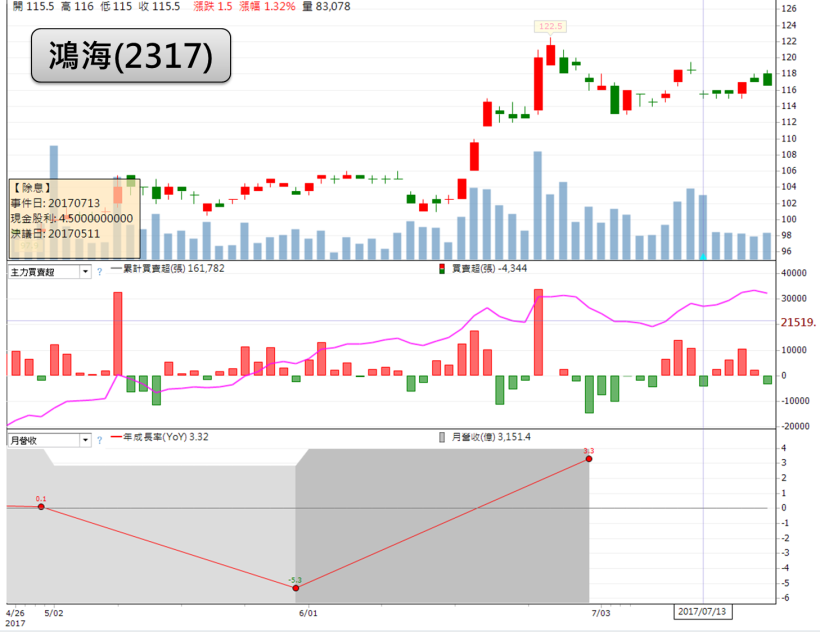This screenshot has height=632, width=820.
Task: Click the 現金股利 4.5000000000 text
Action: point(72,219)
